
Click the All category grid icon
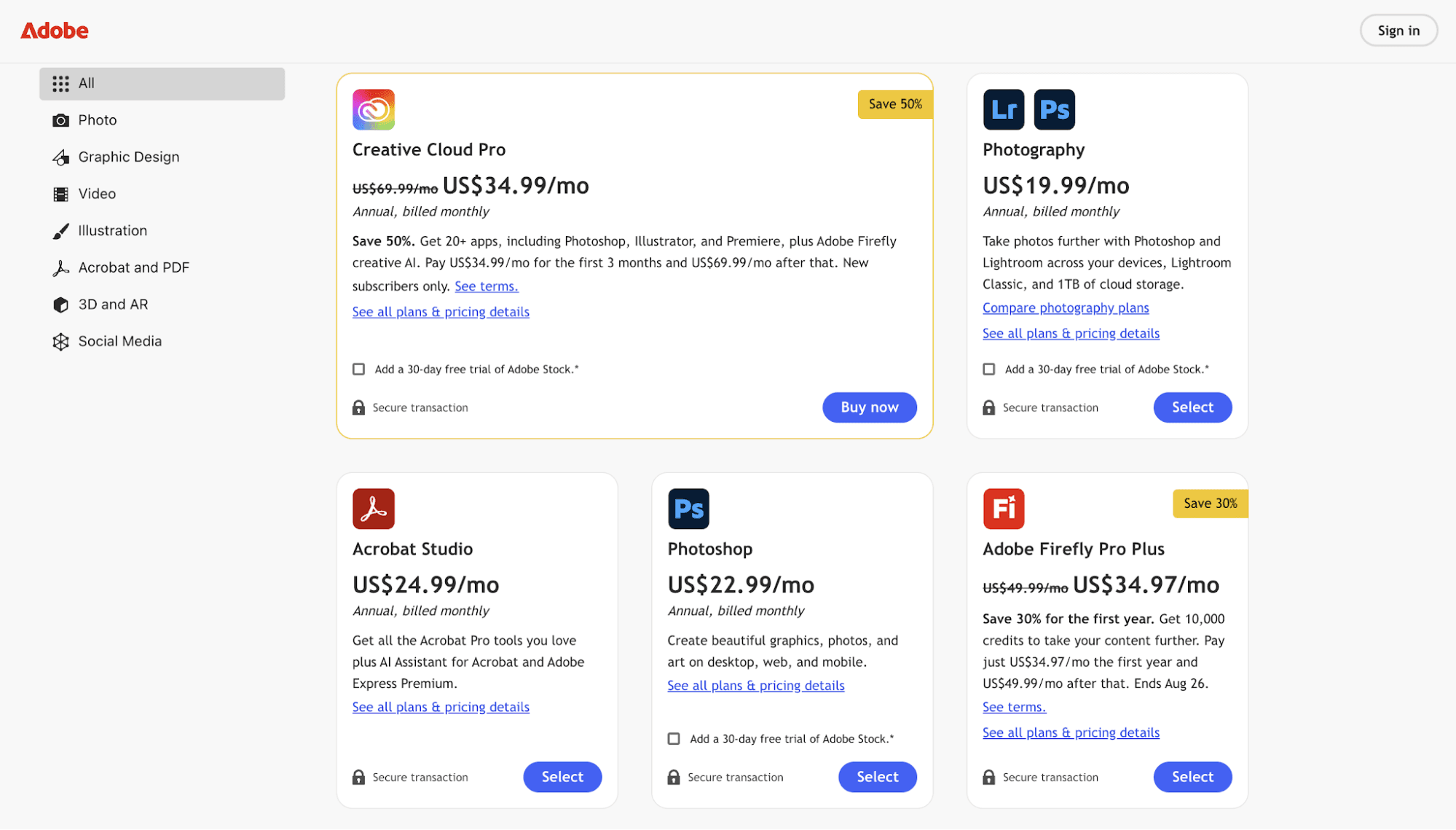[x=61, y=84]
